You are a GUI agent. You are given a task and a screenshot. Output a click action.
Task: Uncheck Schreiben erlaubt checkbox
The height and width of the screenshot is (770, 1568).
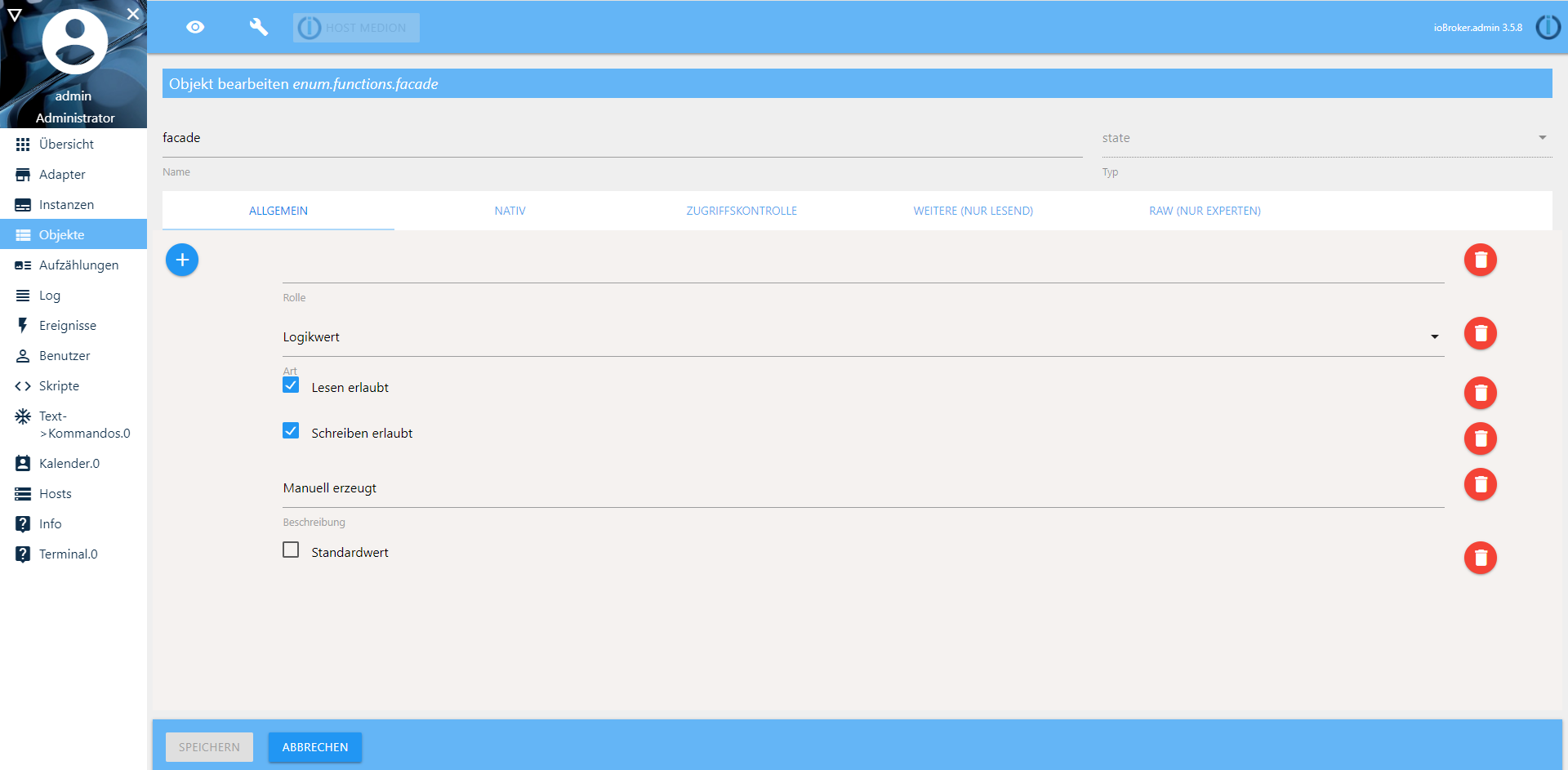[291, 431]
